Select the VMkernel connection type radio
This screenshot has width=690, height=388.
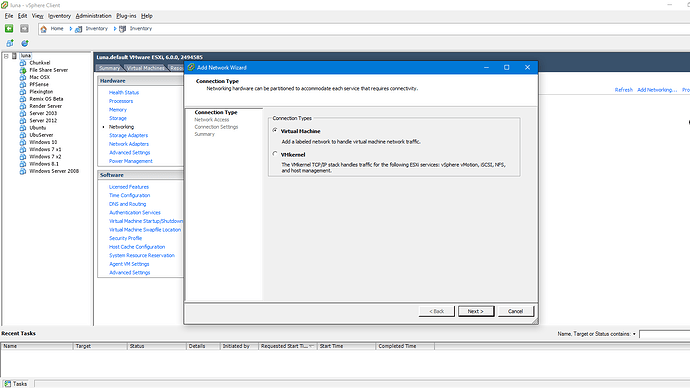tap(275, 154)
